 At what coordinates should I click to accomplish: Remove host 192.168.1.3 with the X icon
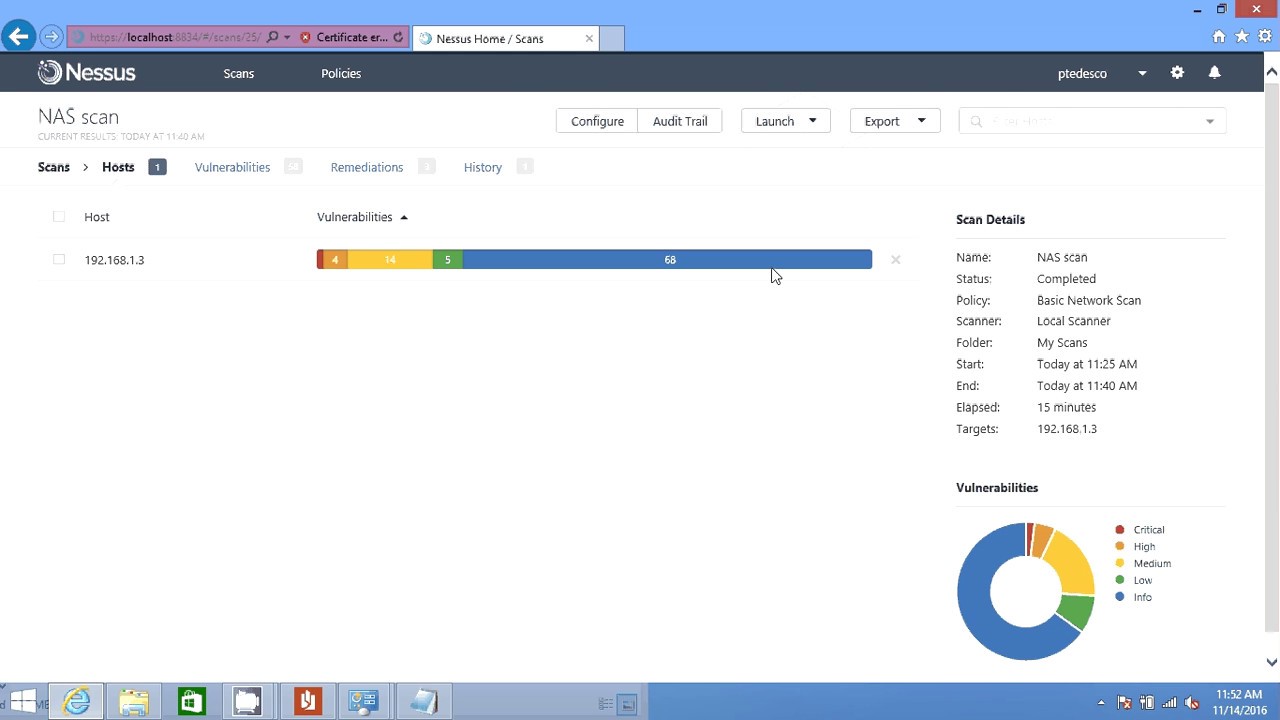[x=895, y=260]
